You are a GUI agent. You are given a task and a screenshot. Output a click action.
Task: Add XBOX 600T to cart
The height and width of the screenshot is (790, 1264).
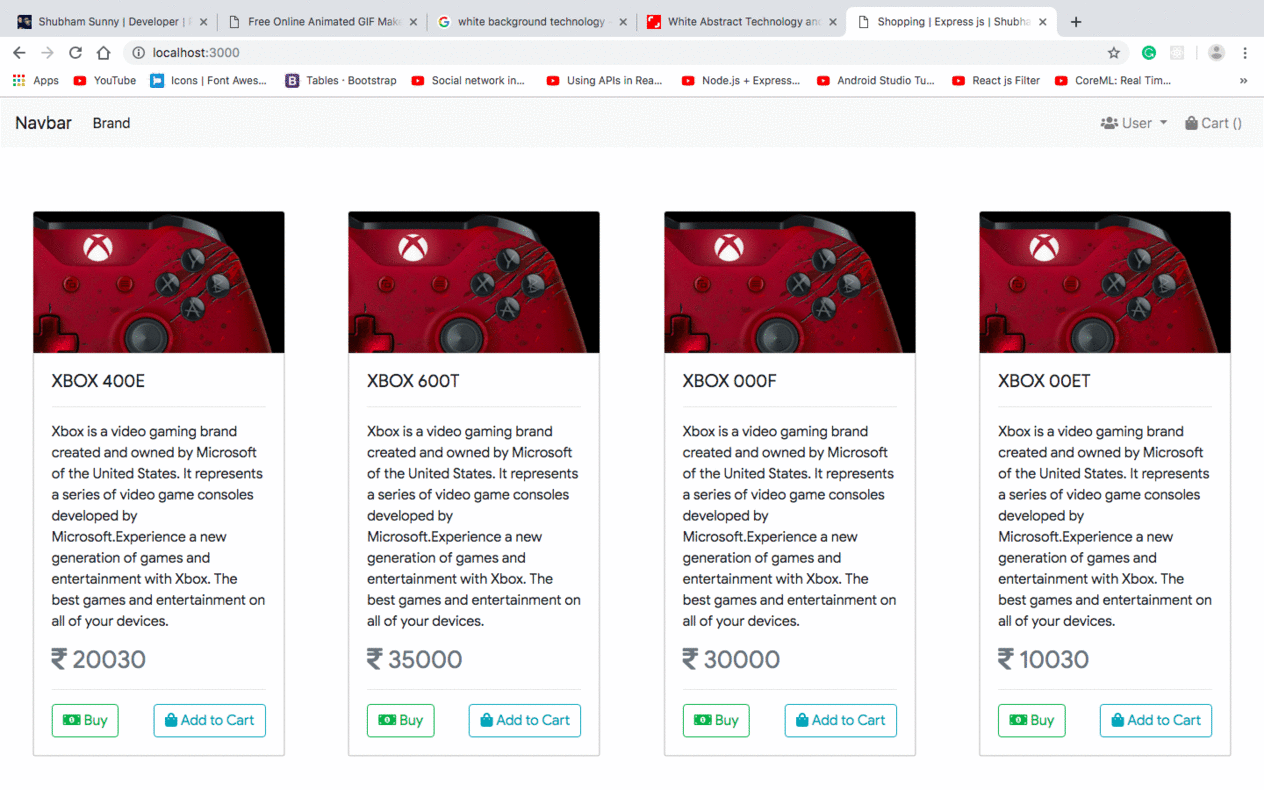tap(524, 720)
